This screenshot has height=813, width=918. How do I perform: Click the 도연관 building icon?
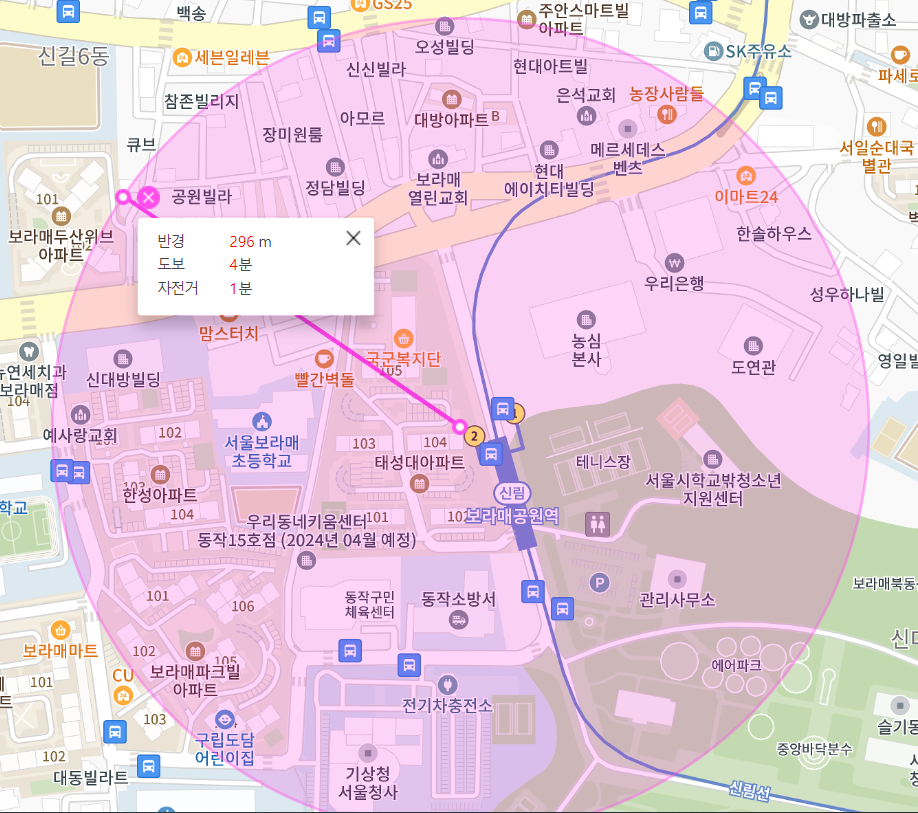pos(753,346)
